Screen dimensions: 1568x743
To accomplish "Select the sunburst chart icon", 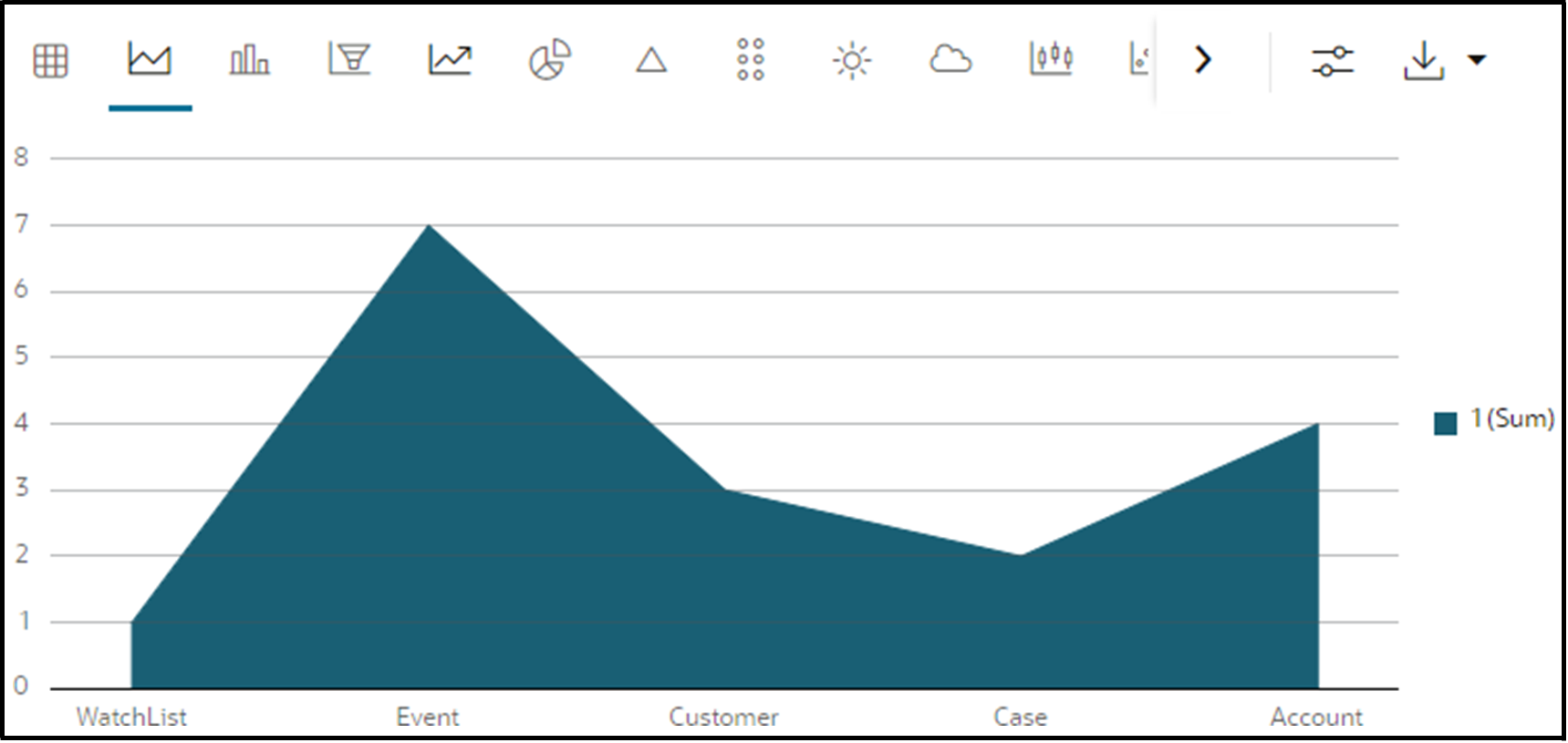I will tap(852, 61).
